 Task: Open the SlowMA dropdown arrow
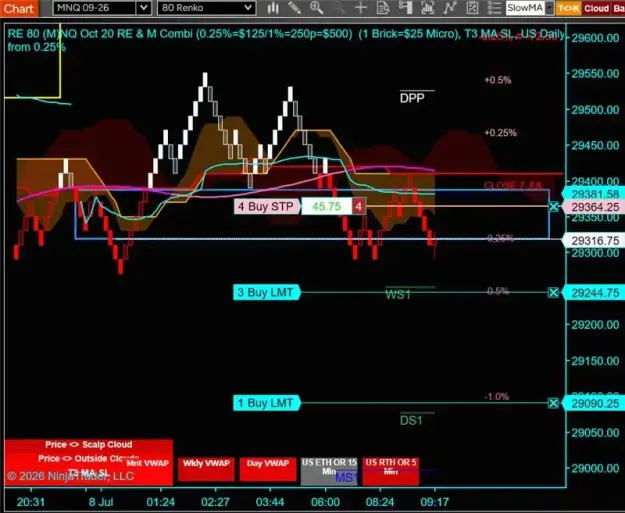pyautogui.click(x=550, y=8)
